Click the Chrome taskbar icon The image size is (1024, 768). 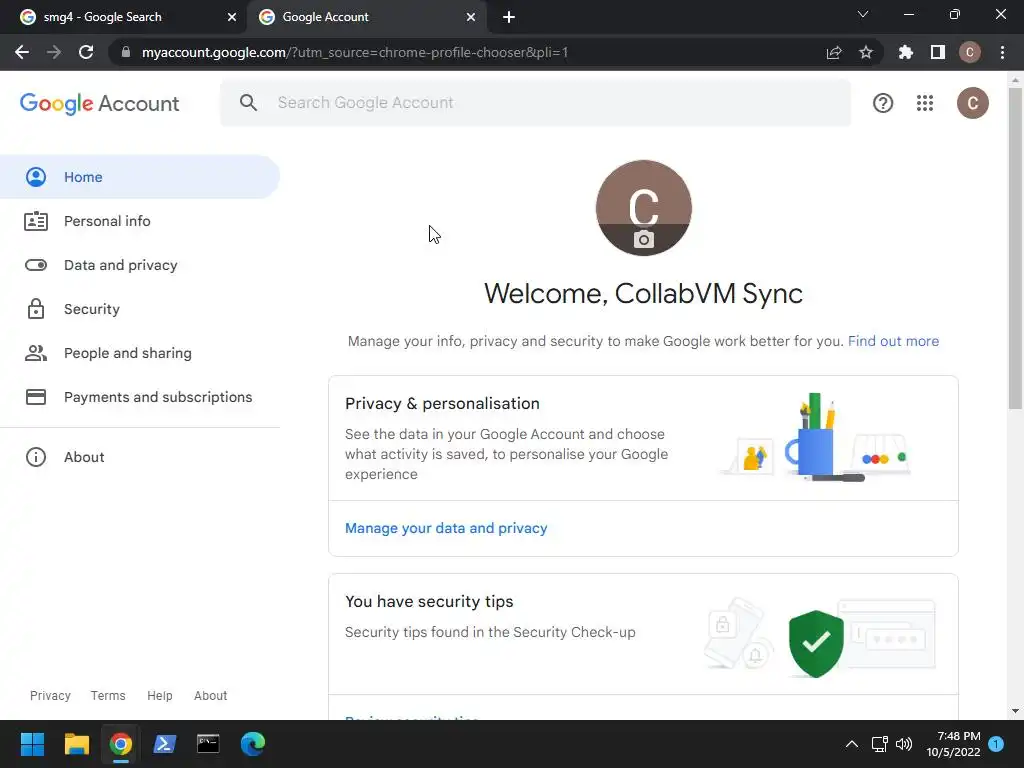[x=121, y=744]
